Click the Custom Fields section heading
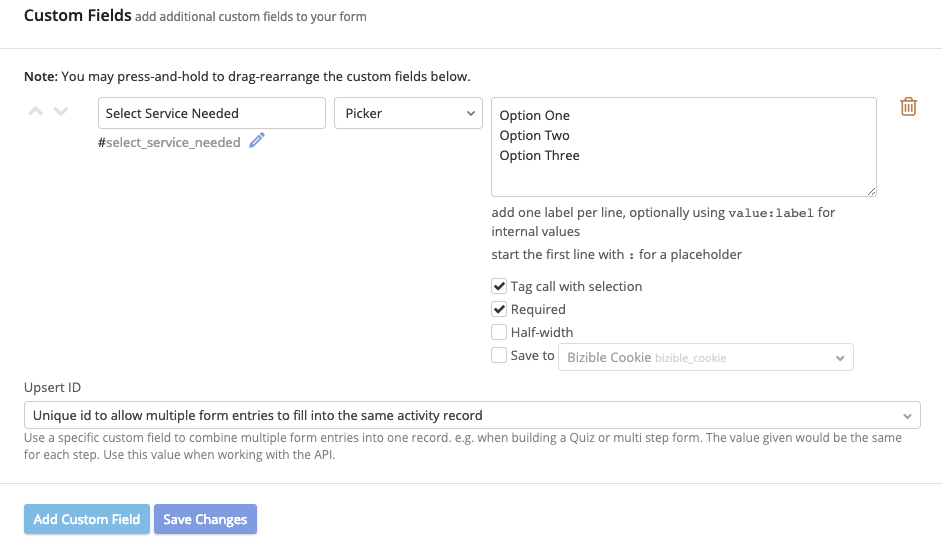Image resolution: width=942 pixels, height=544 pixels. (77, 16)
